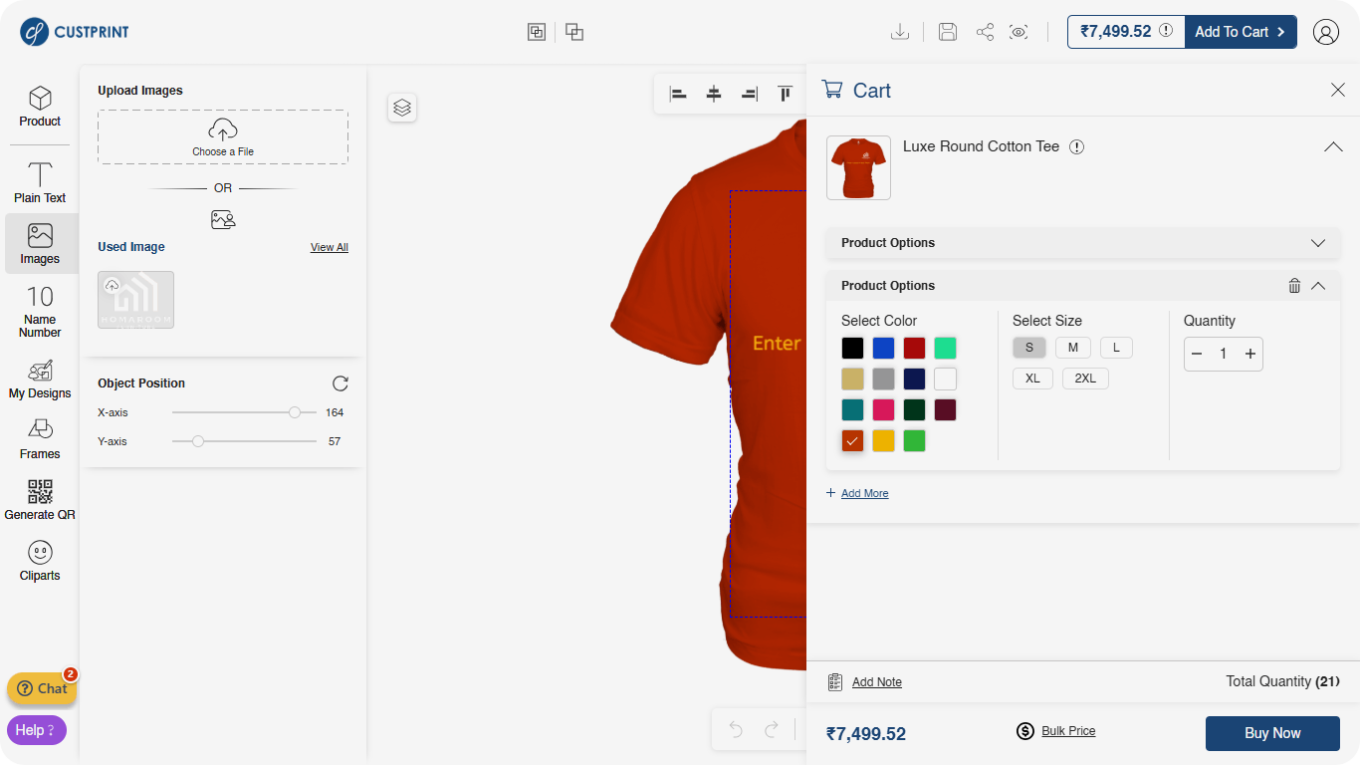
Task: Share the design
Action: pos(985,32)
